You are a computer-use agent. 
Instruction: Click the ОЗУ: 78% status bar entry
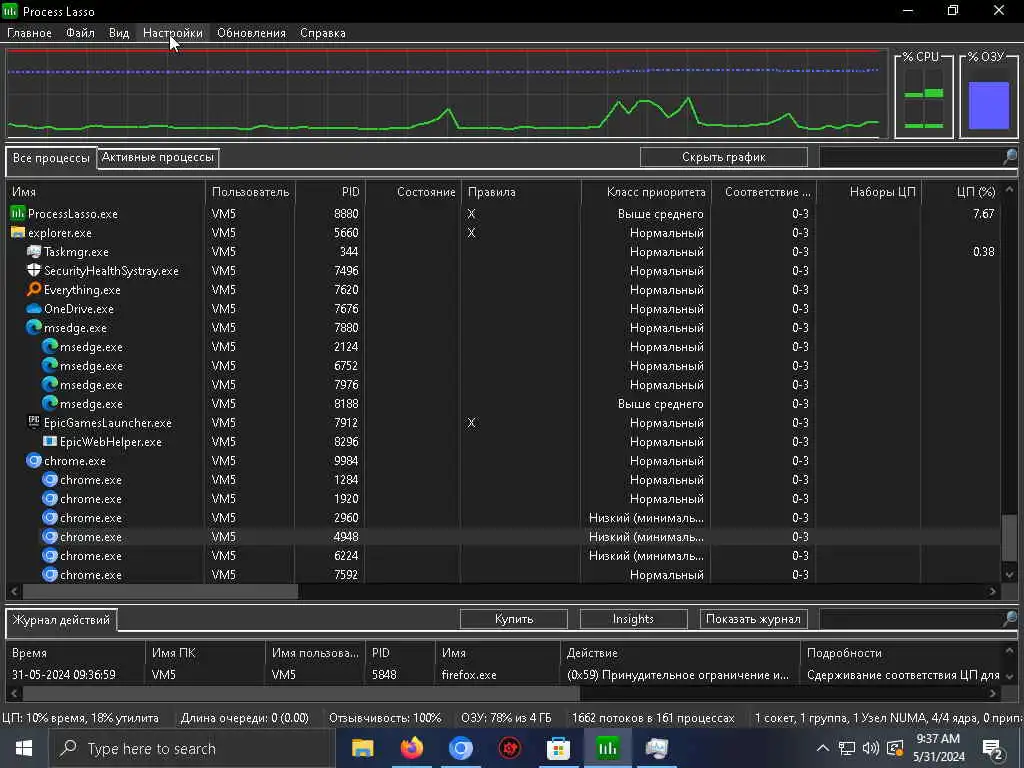point(506,718)
